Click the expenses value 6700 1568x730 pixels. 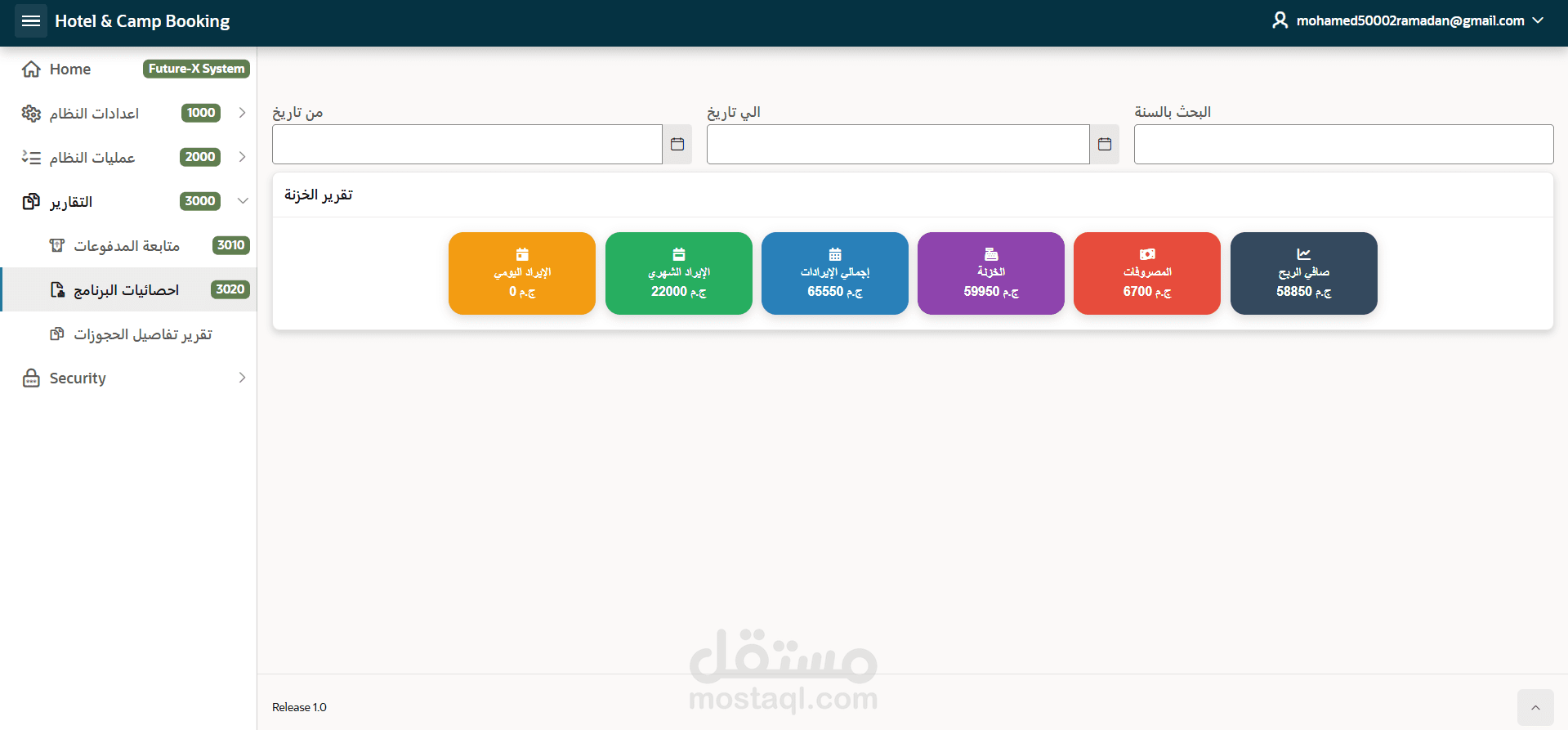[x=1137, y=292]
